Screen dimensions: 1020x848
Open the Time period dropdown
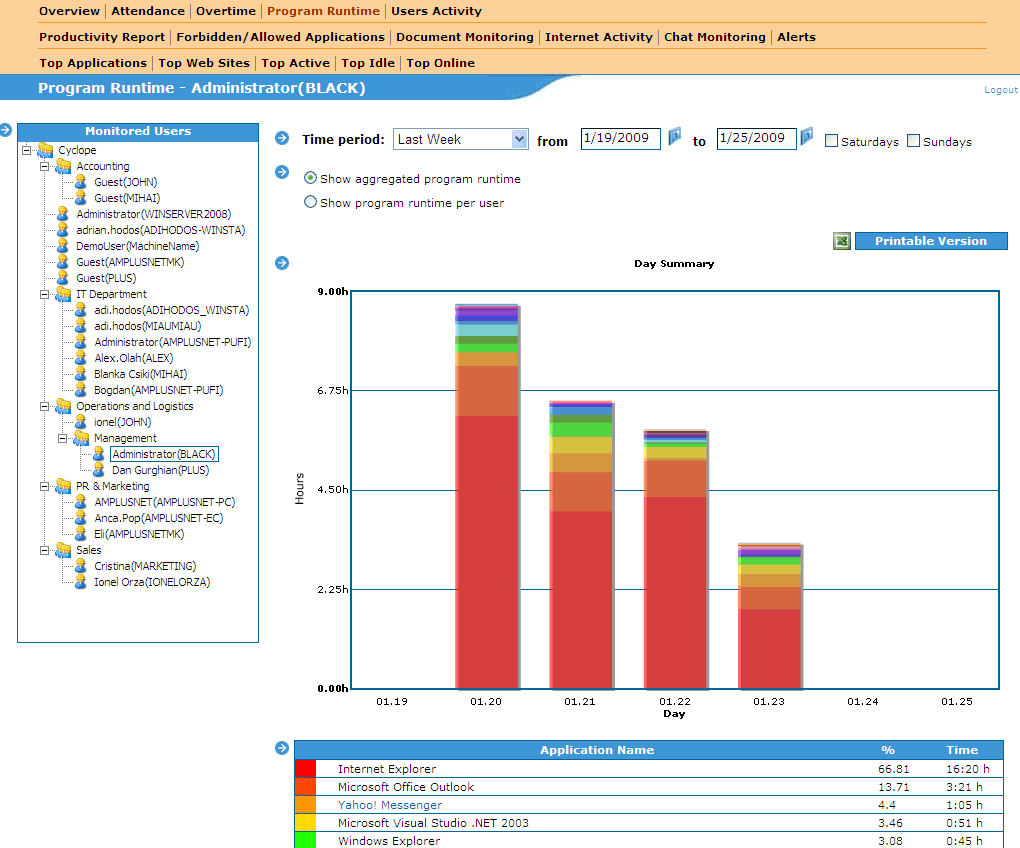460,139
